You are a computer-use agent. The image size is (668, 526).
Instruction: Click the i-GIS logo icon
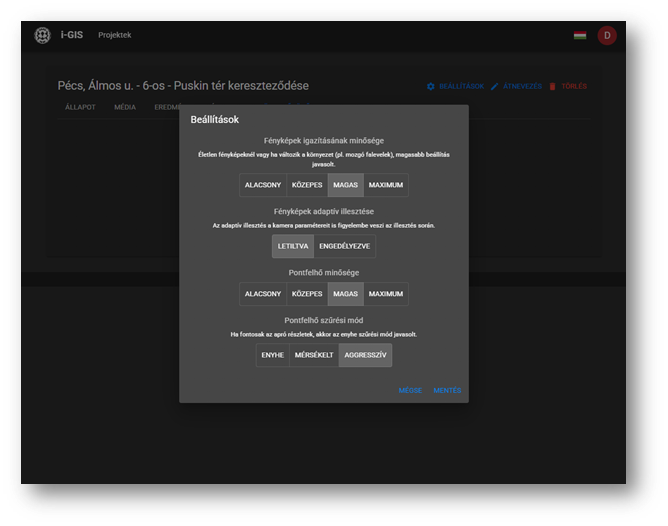click(x=42, y=36)
